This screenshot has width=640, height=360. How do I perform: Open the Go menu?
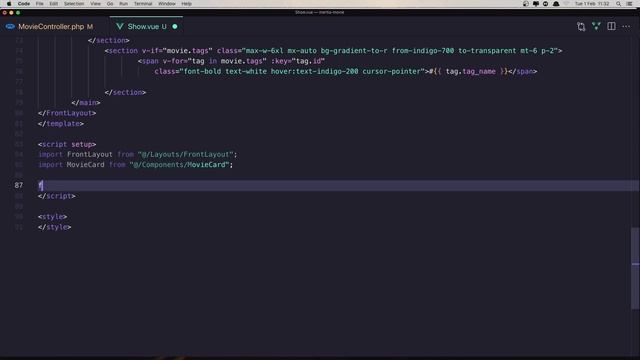coord(110,4)
